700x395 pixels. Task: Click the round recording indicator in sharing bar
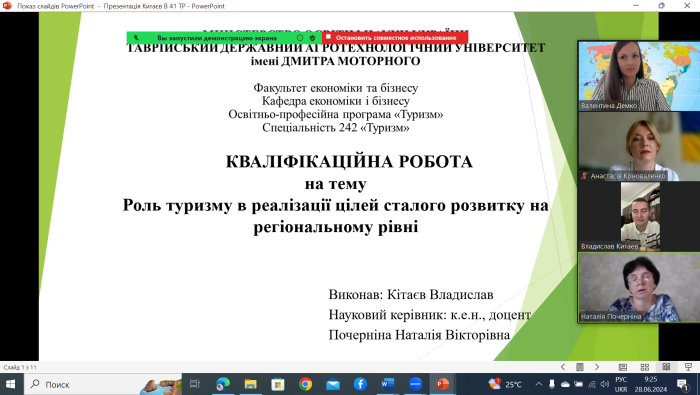tap(300, 38)
